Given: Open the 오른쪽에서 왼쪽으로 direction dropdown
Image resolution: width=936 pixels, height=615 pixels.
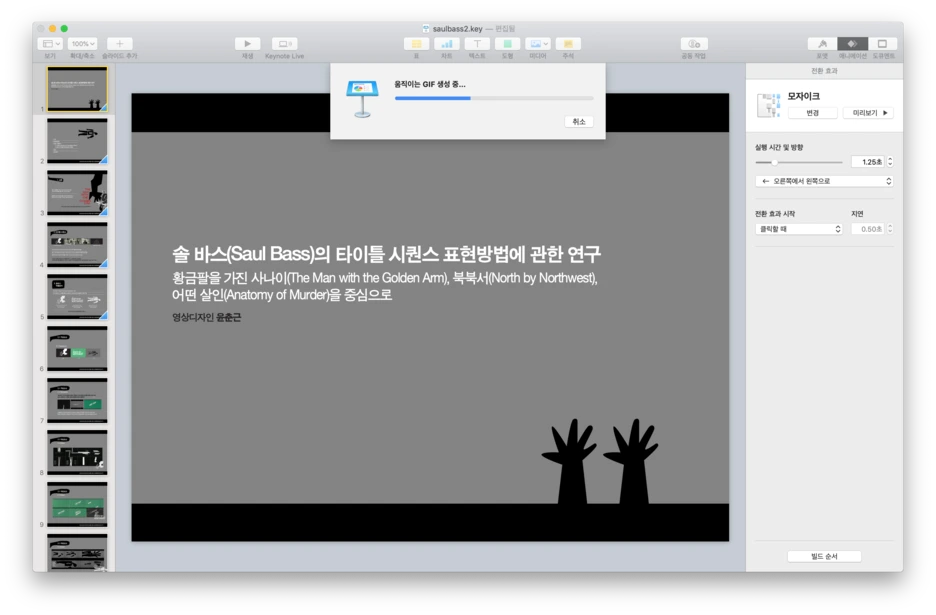Looking at the screenshot, I should [824, 180].
